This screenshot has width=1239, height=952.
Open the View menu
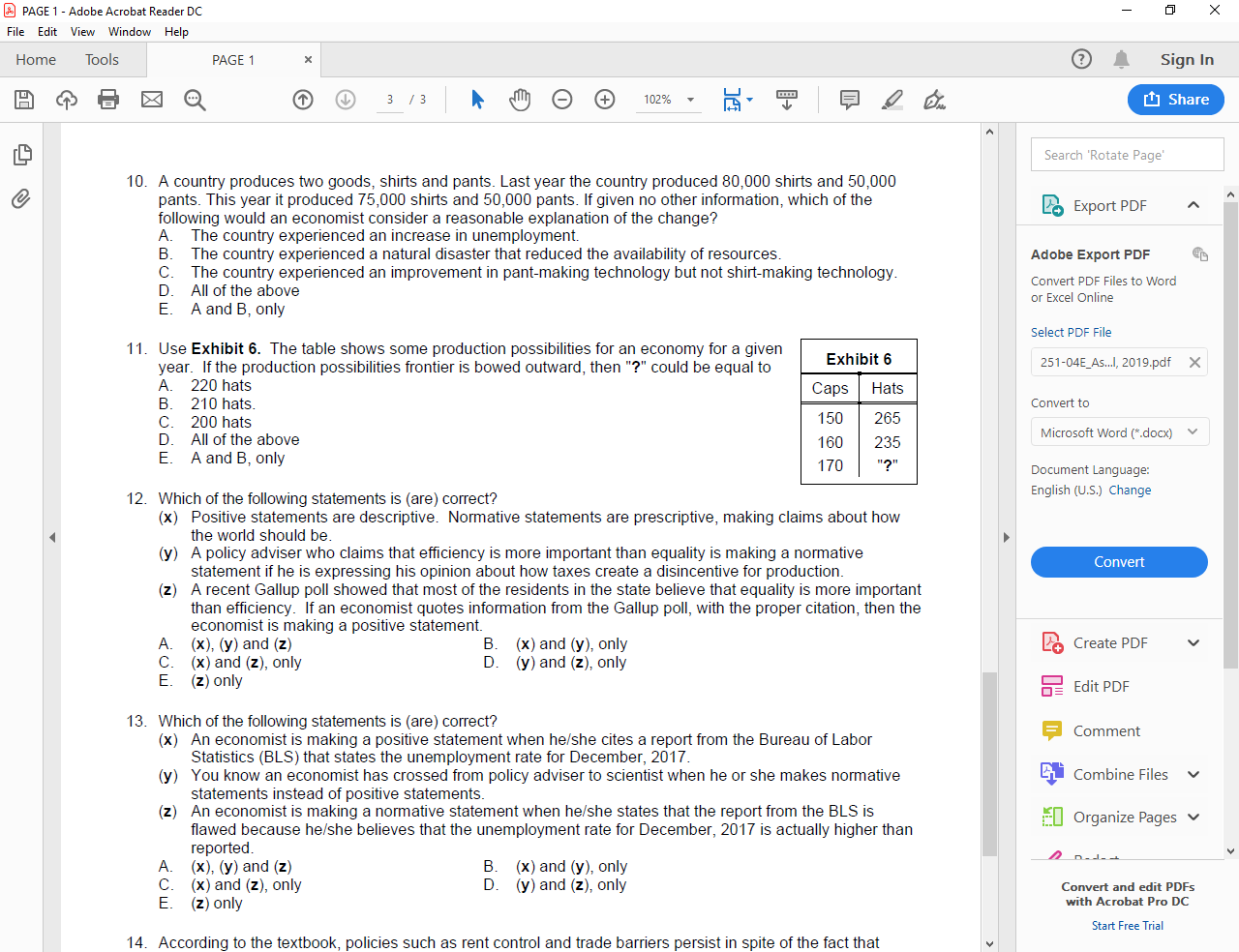(x=82, y=31)
